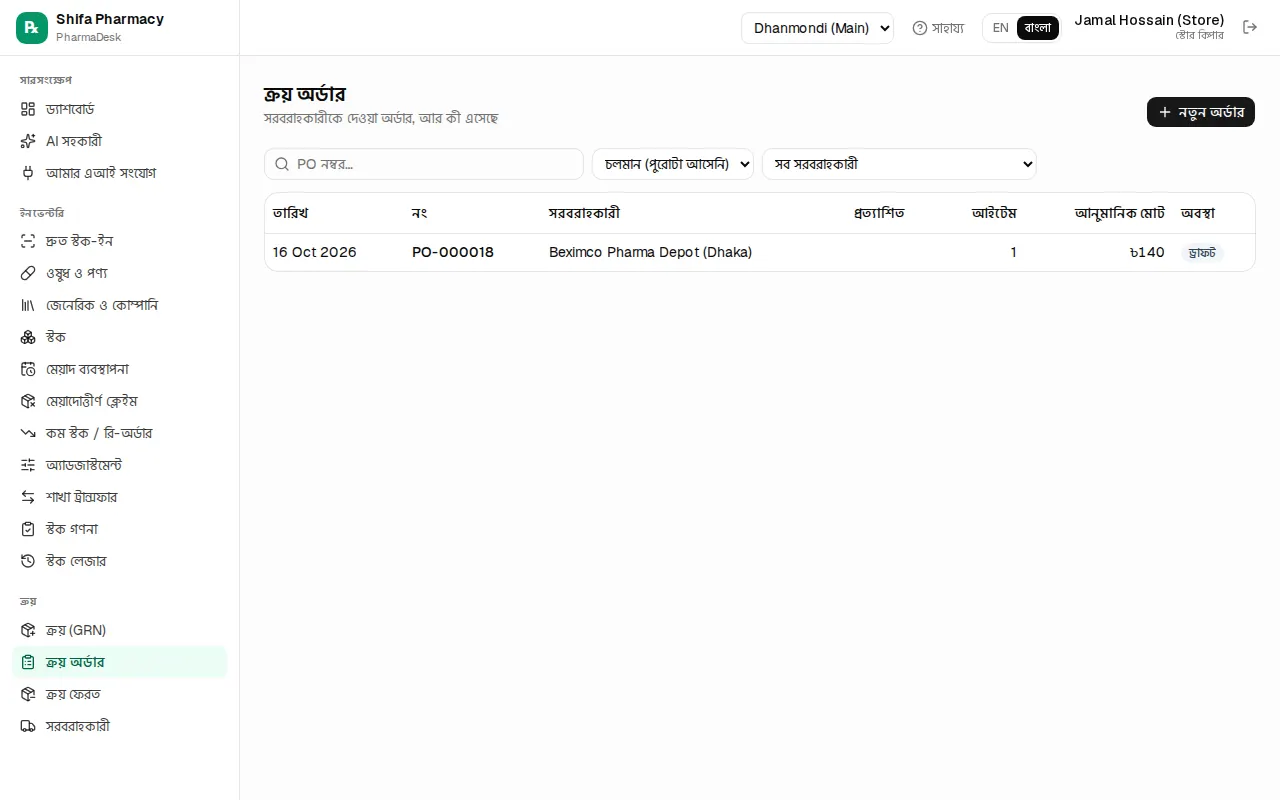
Task: Click the মেয়াদ ব্যবস্থাপনা calendar-clock icon
Action: coord(28,369)
